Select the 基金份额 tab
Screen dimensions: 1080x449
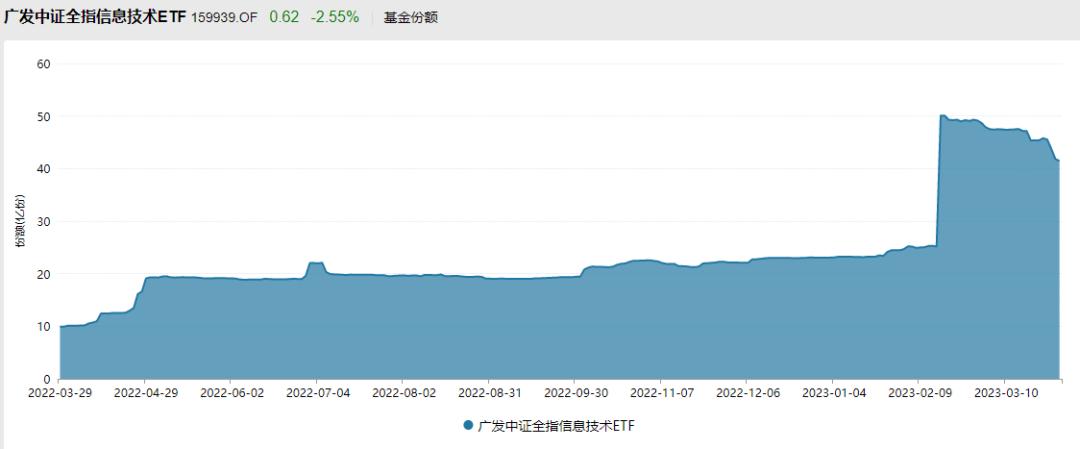[x=411, y=18]
